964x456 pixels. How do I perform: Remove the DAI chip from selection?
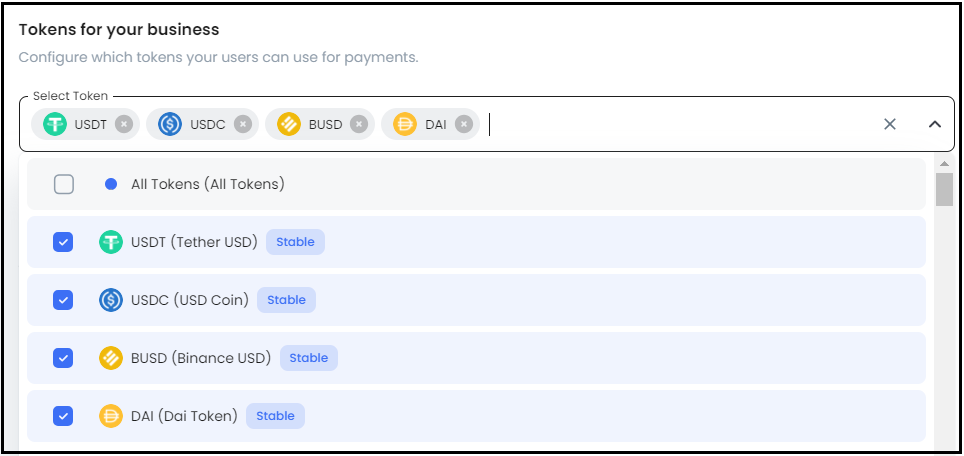[x=463, y=124]
